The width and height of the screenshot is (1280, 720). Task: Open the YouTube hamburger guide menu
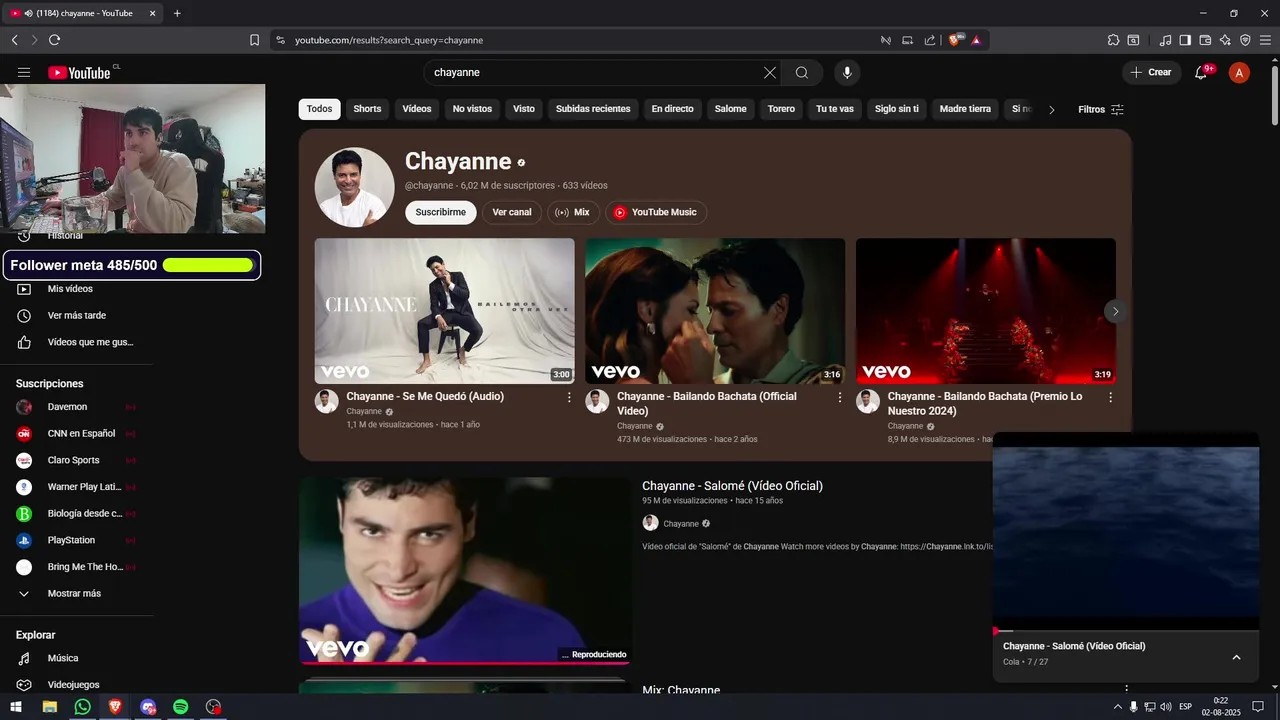[24, 72]
